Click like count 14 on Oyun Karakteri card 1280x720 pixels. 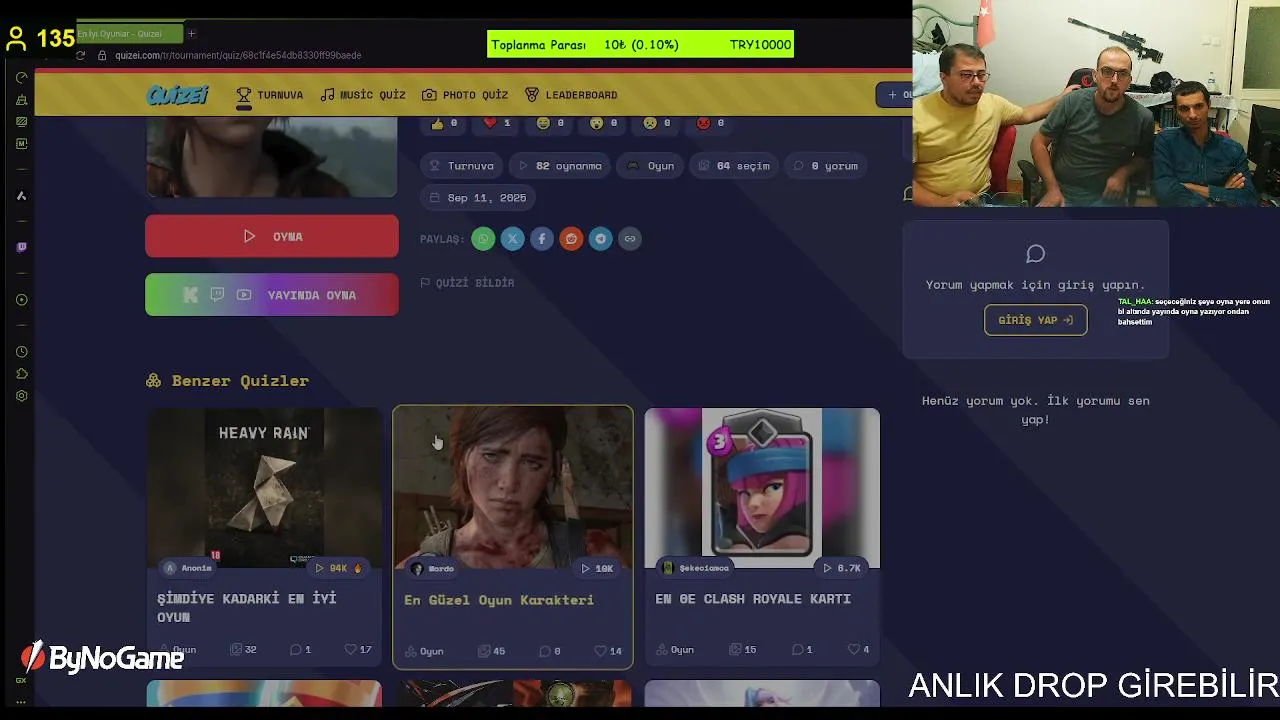(608, 651)
